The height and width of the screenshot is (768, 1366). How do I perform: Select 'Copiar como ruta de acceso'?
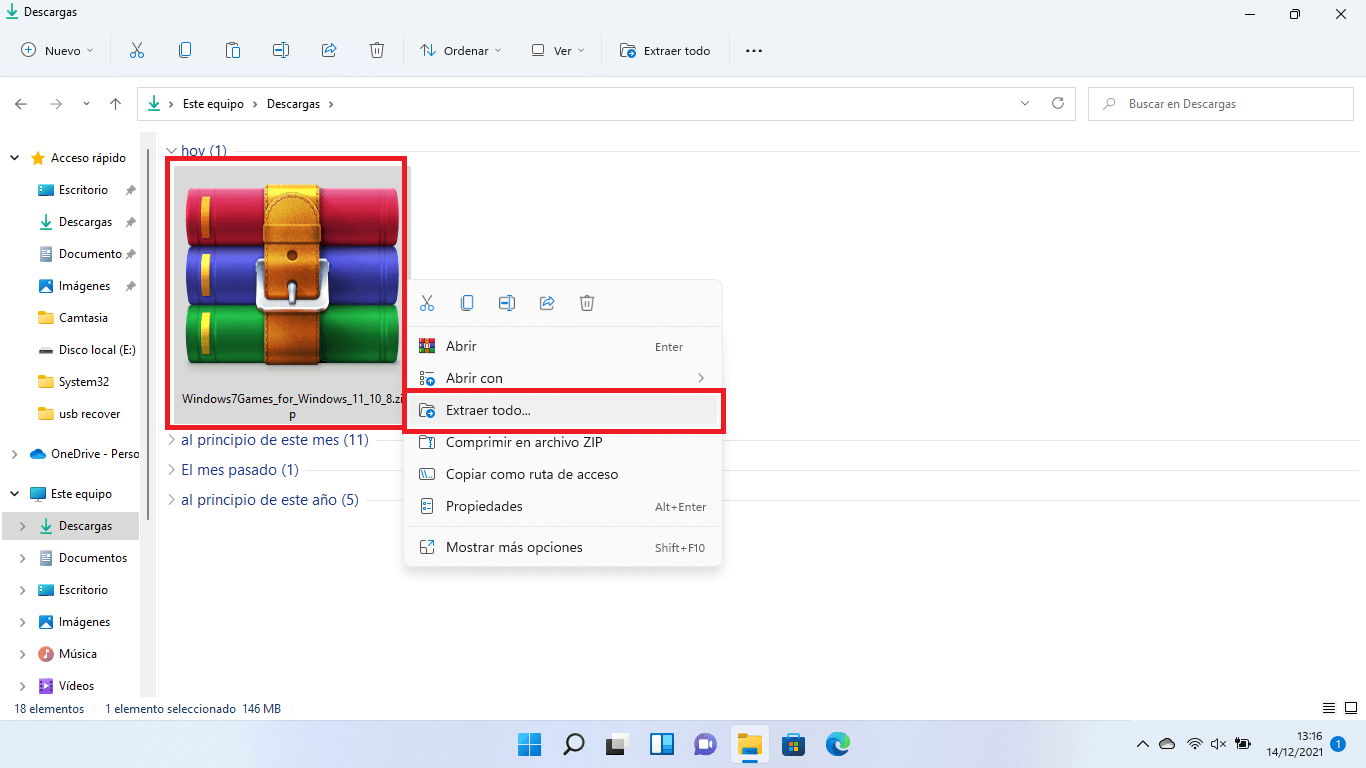pos(562,474)
